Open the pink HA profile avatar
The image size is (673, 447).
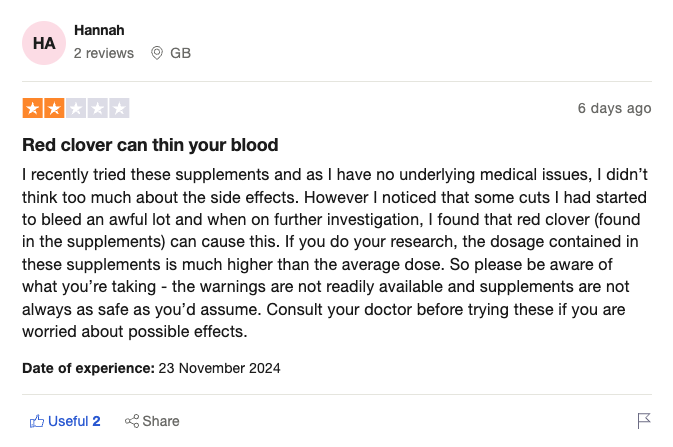click(x=44, y=43)
